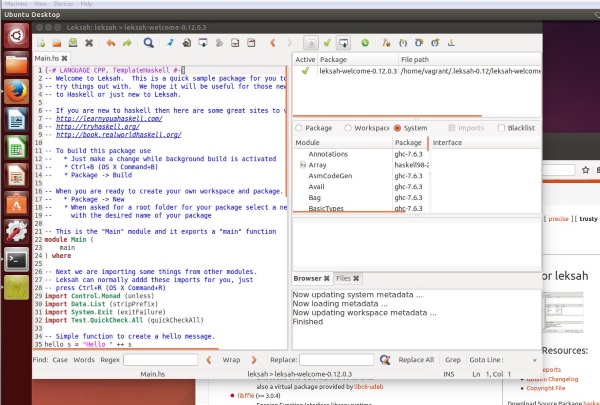This screenshot has height=405, width=600.
Task: Click the module list's orange horizontal scrollbar
Action: coord(349,211)
